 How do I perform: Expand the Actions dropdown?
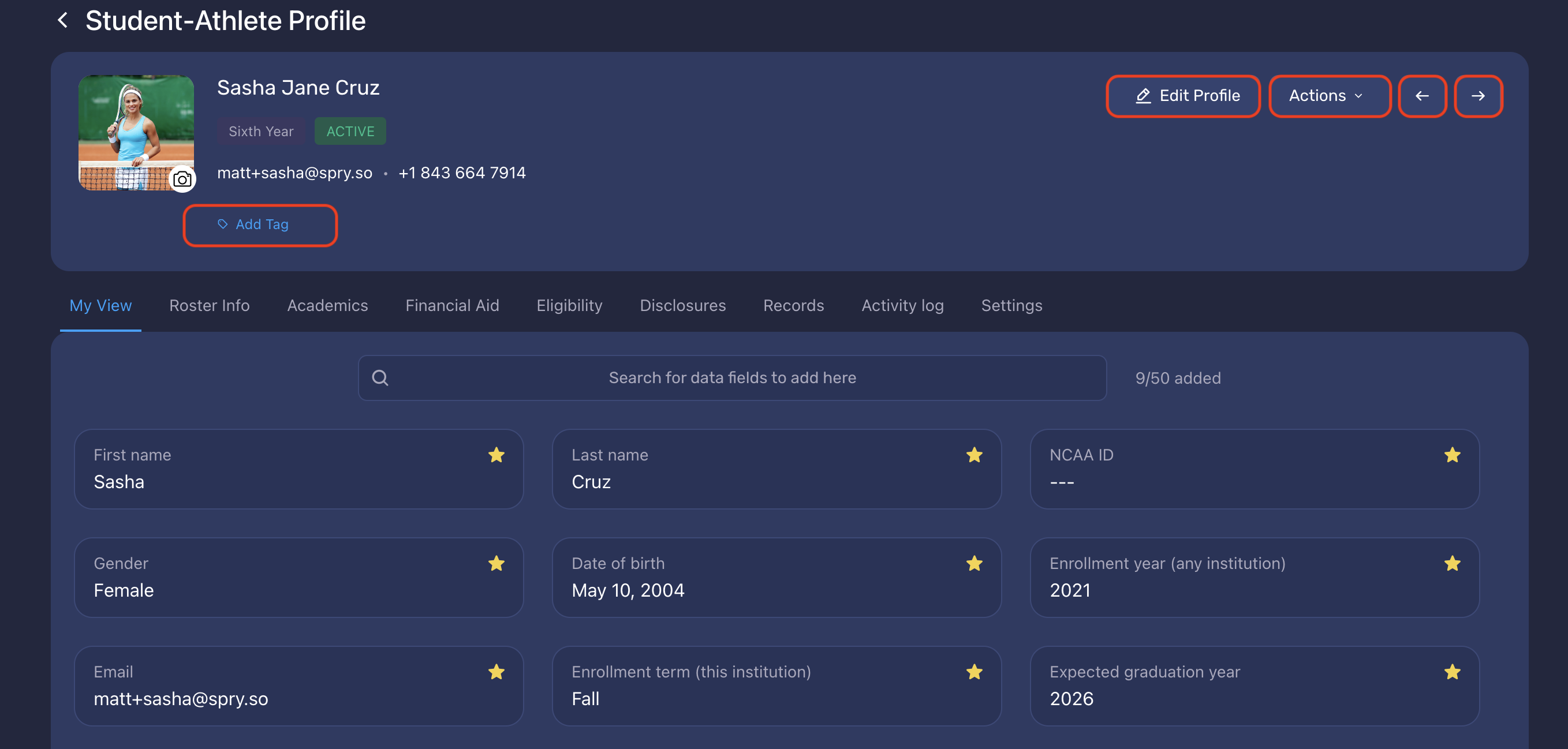pos(1330,96)
